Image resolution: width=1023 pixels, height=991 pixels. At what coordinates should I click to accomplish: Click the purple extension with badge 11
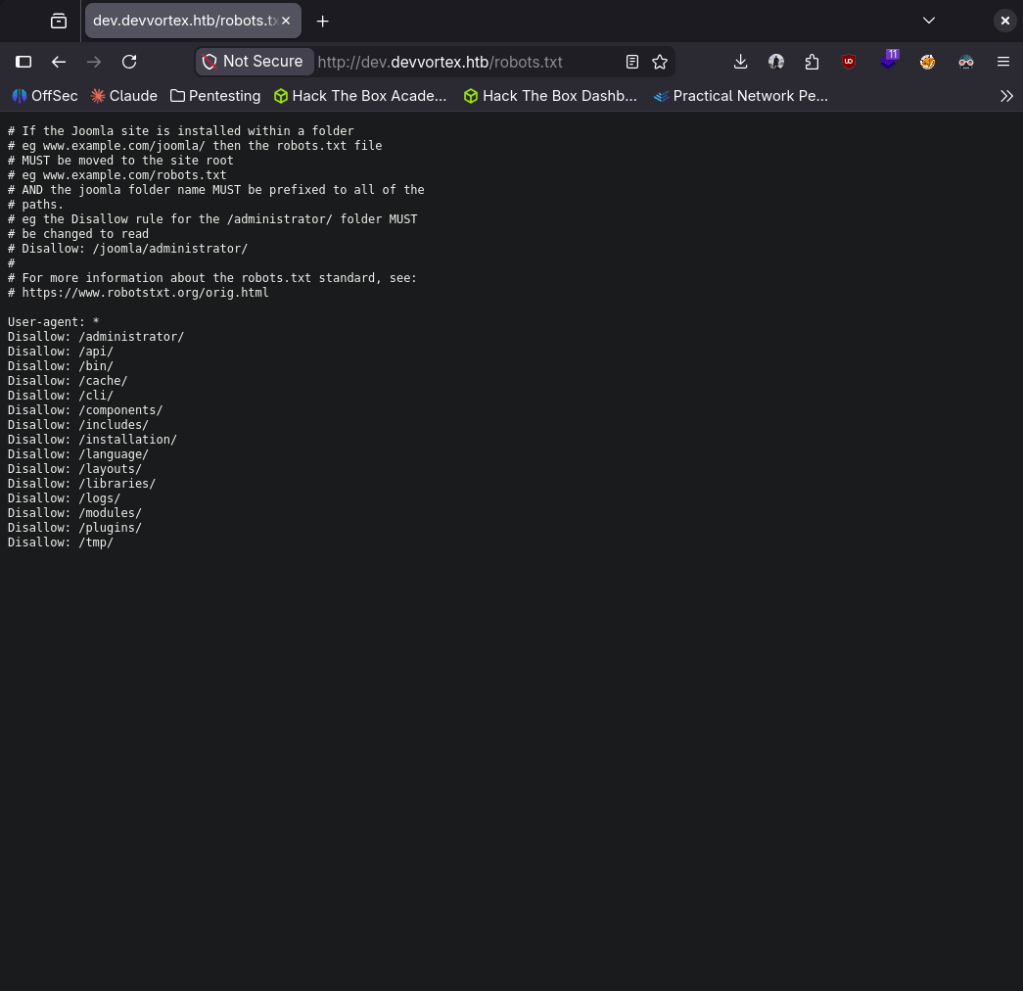(888, 60)
